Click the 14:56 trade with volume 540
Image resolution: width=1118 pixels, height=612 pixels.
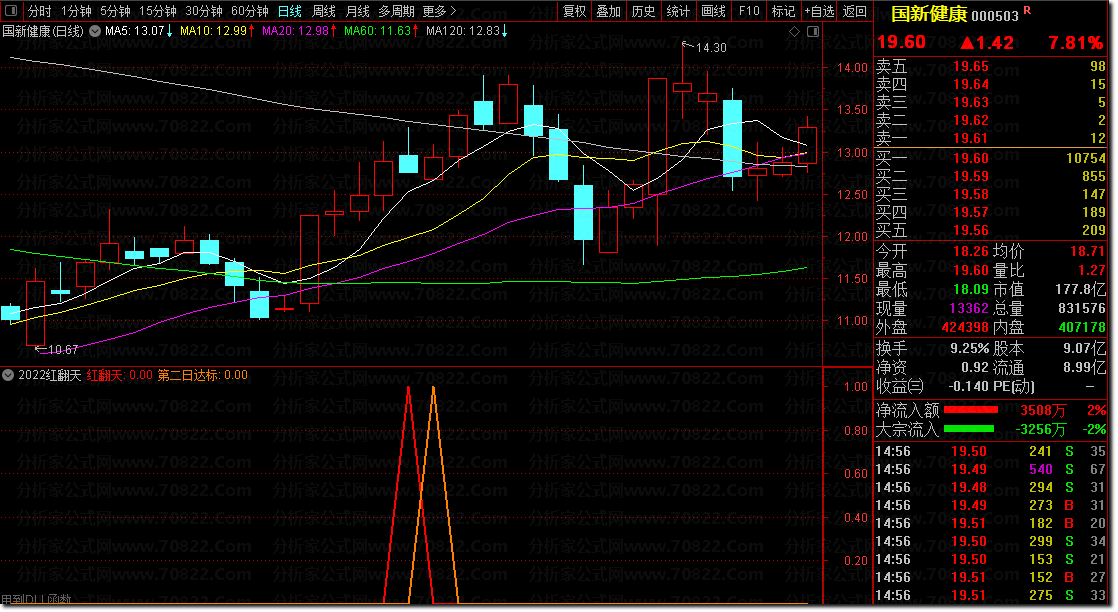[x=990, y=469]
